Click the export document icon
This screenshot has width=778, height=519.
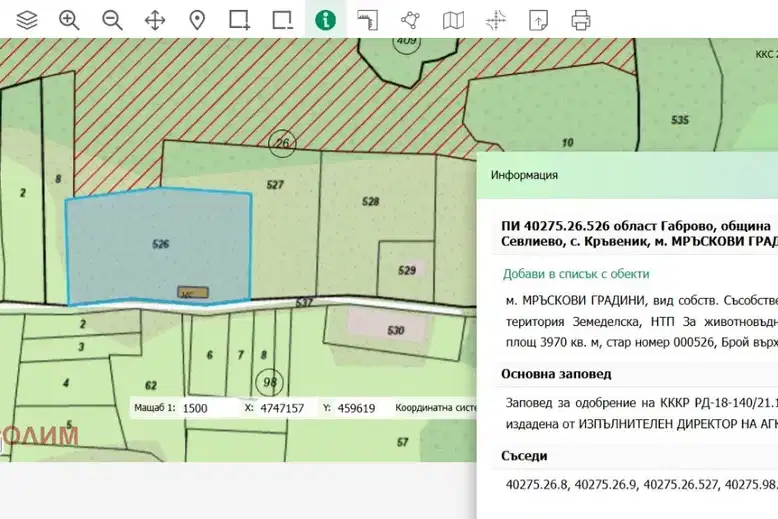tap(538, 20)
